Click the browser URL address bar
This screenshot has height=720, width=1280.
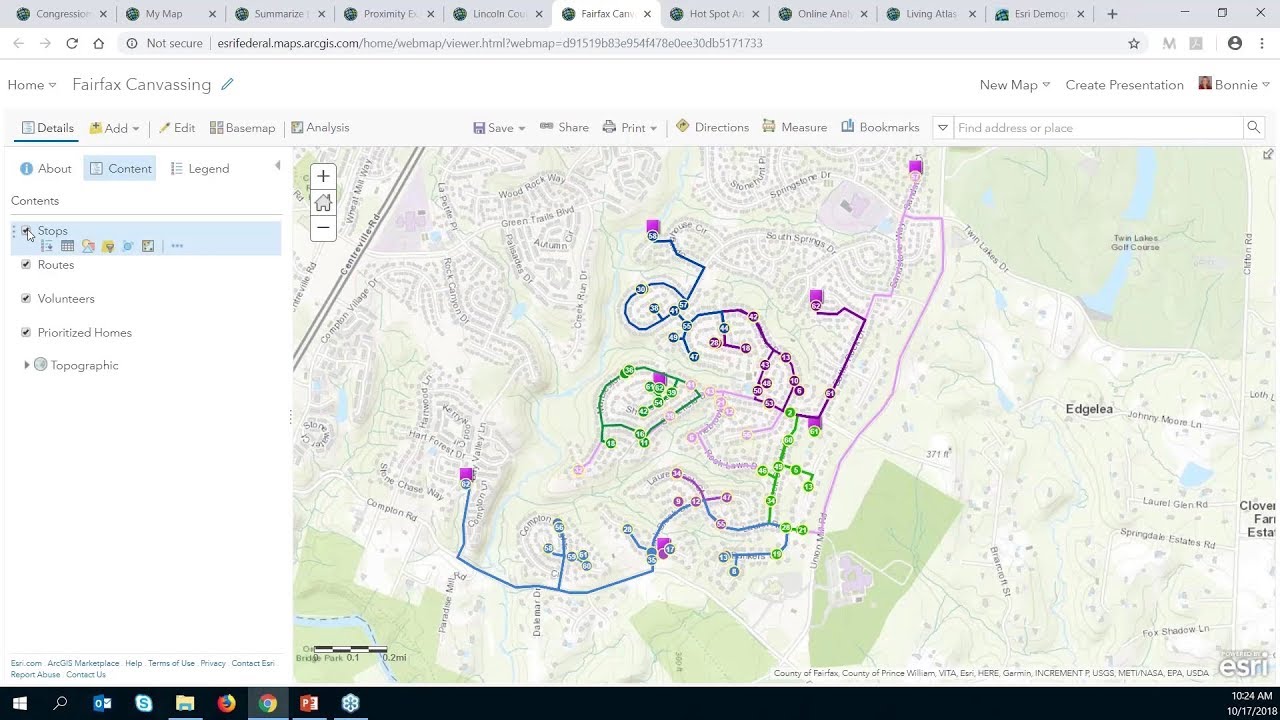(630, 43)
